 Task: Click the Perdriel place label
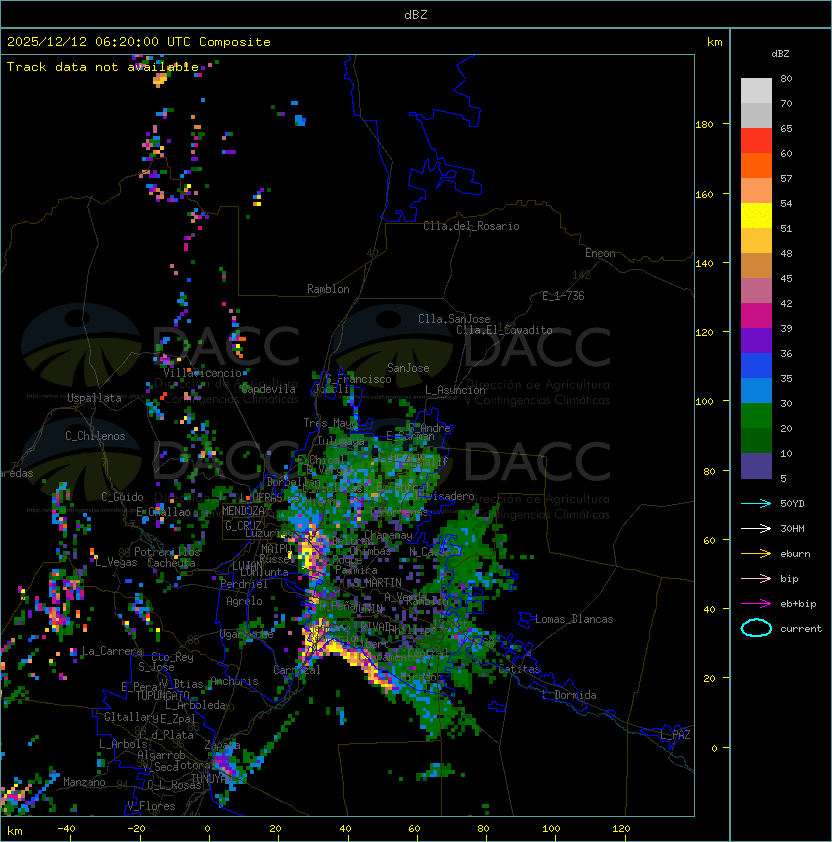coord(244,584)
